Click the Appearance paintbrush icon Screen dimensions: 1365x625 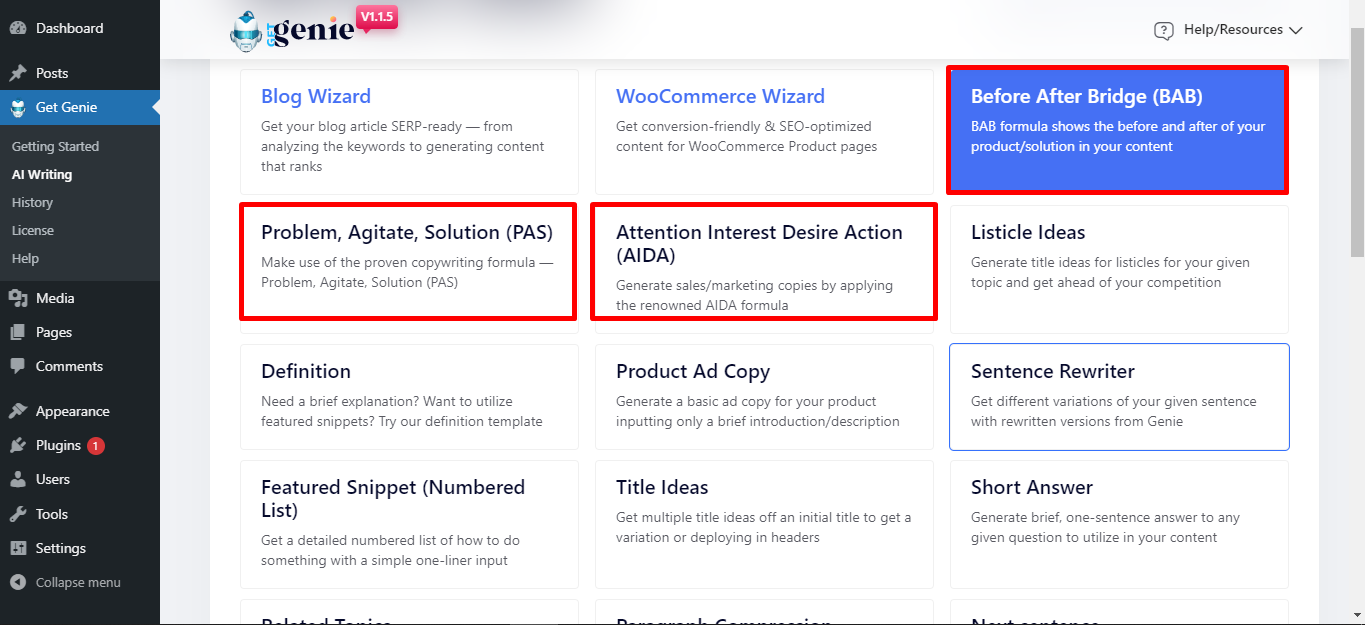[18, 411]
